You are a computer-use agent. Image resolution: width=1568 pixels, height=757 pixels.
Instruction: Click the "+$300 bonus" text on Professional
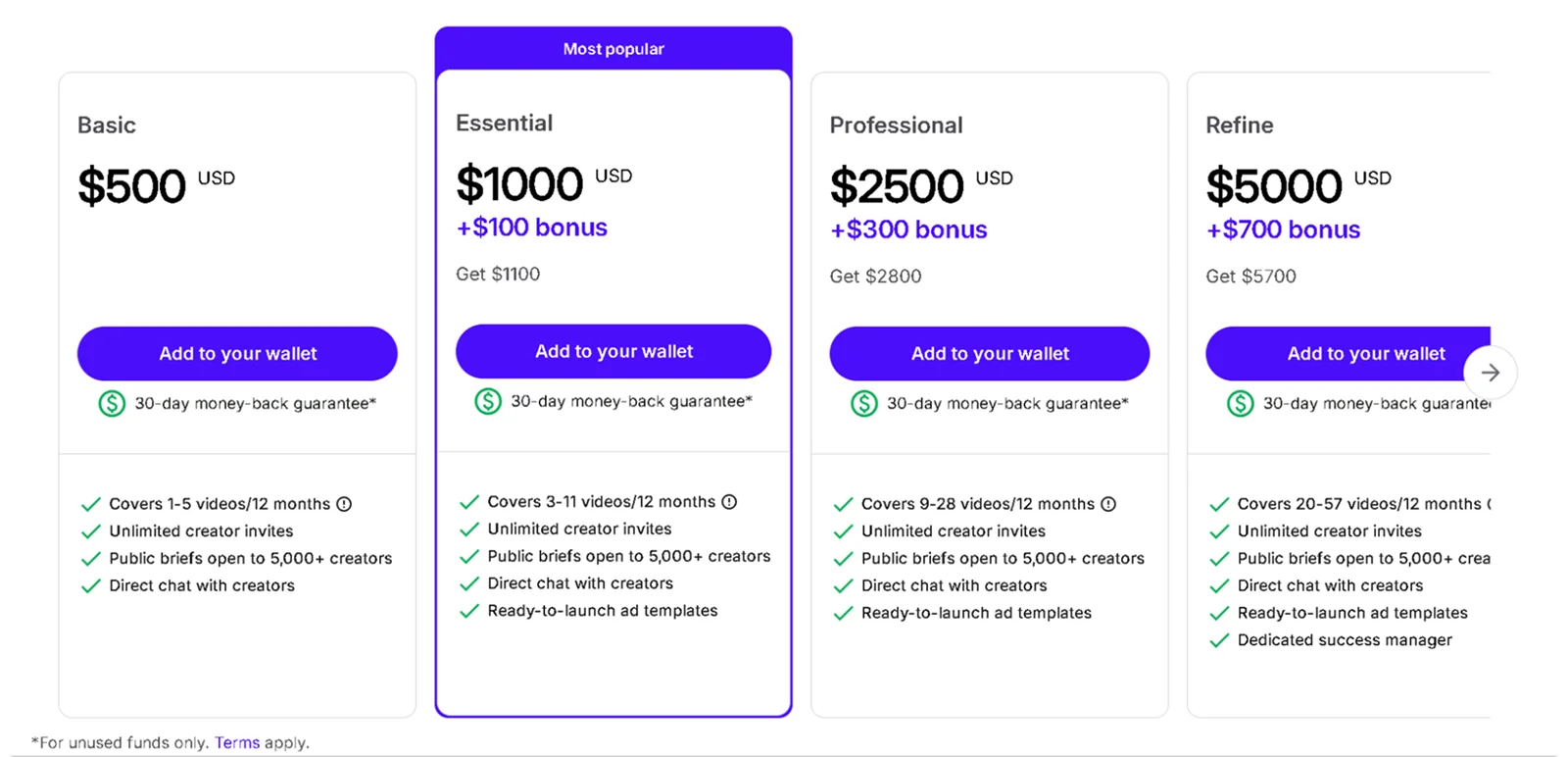coord(907,228)
